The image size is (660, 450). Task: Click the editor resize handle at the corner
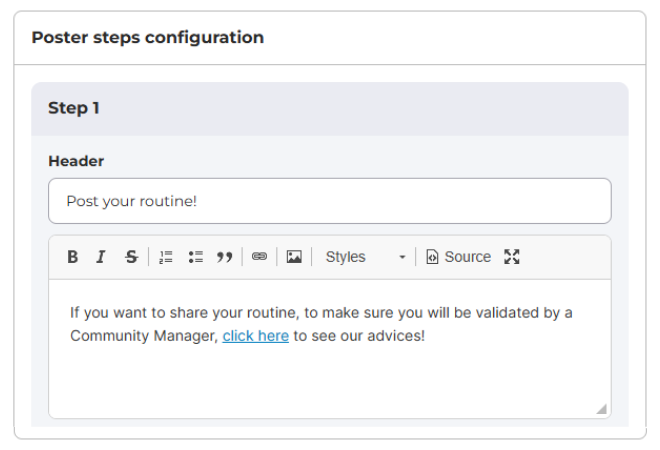click(601, 408)
